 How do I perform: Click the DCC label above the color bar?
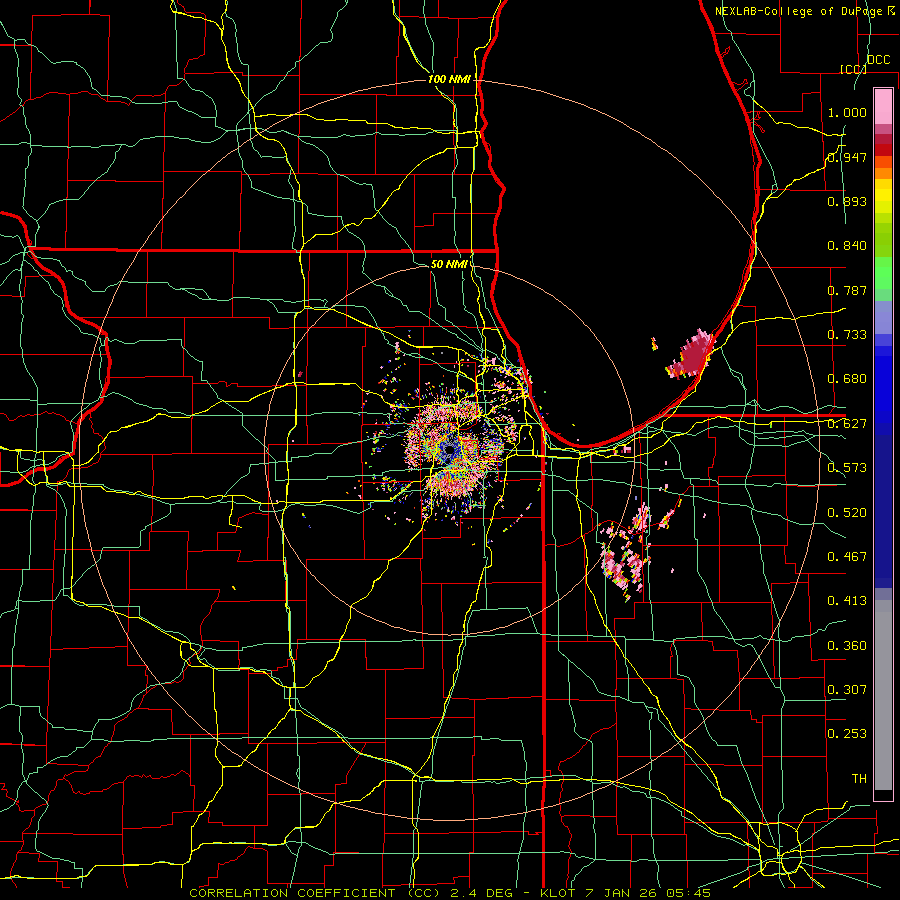(878, 60)
